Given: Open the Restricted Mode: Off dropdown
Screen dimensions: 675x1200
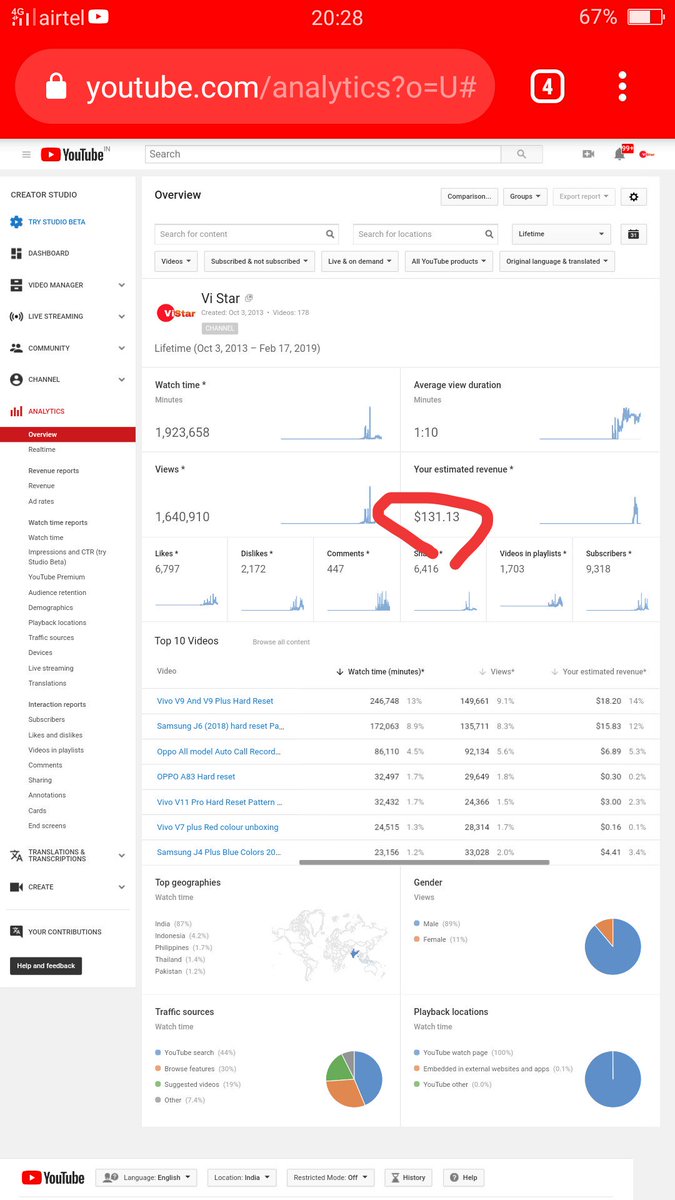Looking at the screenshot, I should (x=331, y=1177).
